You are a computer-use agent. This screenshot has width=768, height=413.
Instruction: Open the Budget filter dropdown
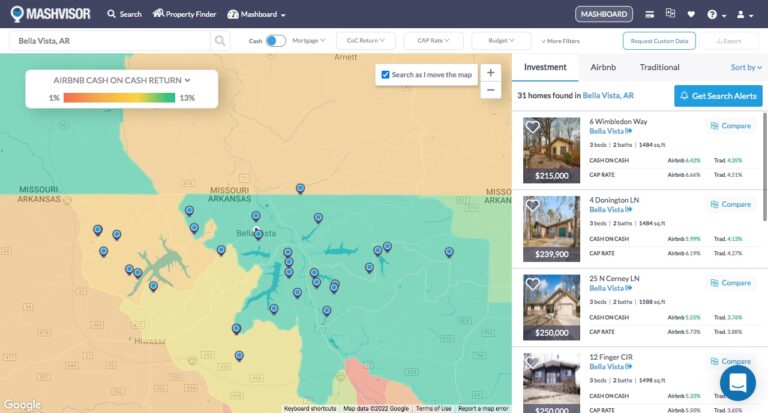coord(501,41)
